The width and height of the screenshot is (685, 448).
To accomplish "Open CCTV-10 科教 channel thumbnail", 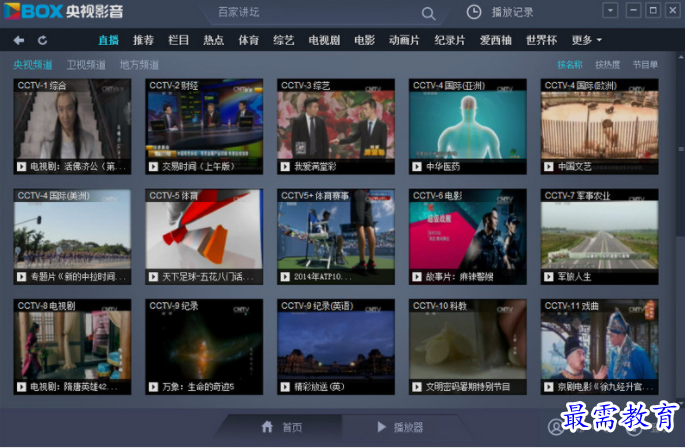I will pyautogui.click(x=468, y=347).
